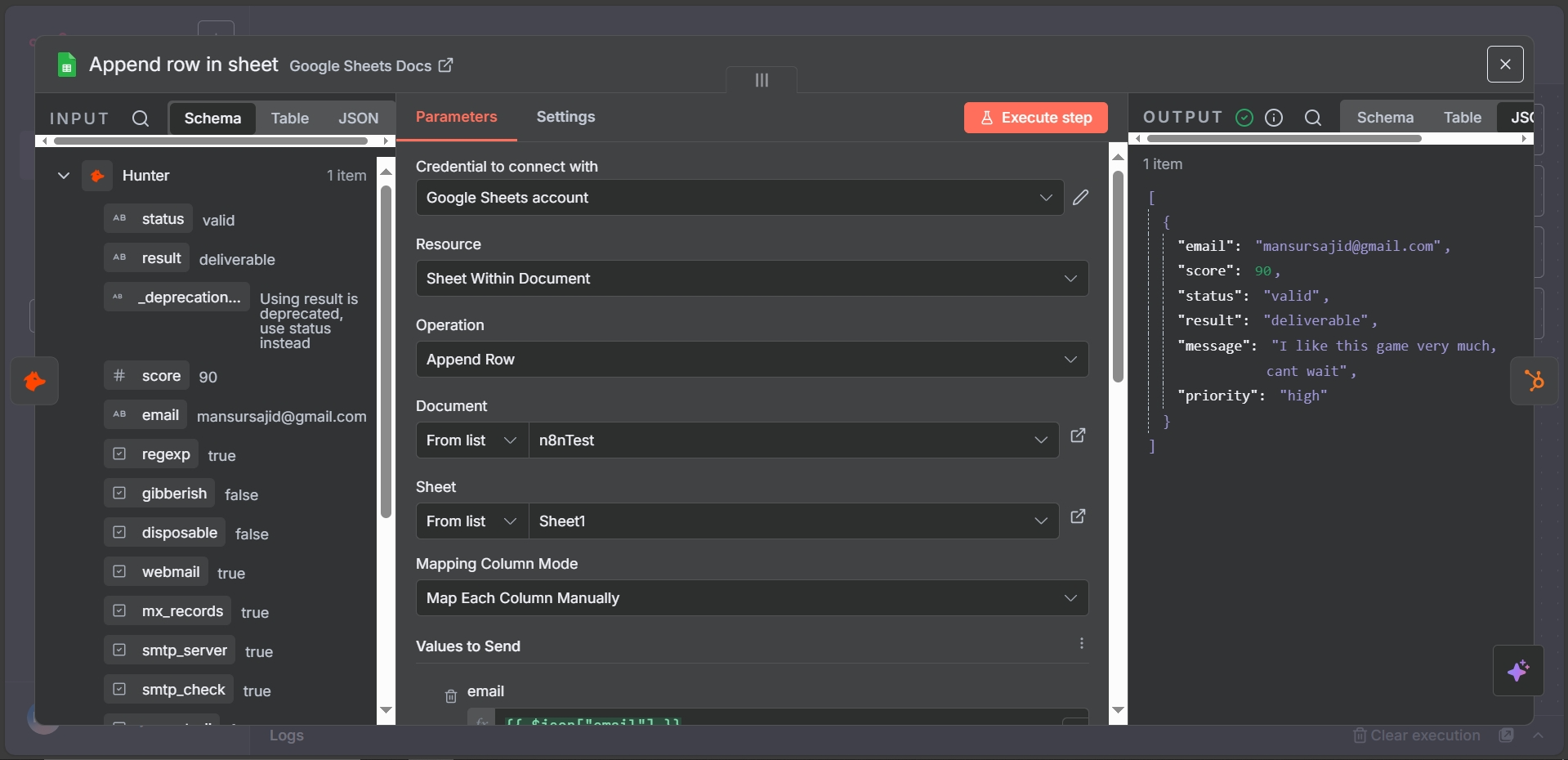
Task: Change Document mode From list dropdown
Action: tap(472, 440)
